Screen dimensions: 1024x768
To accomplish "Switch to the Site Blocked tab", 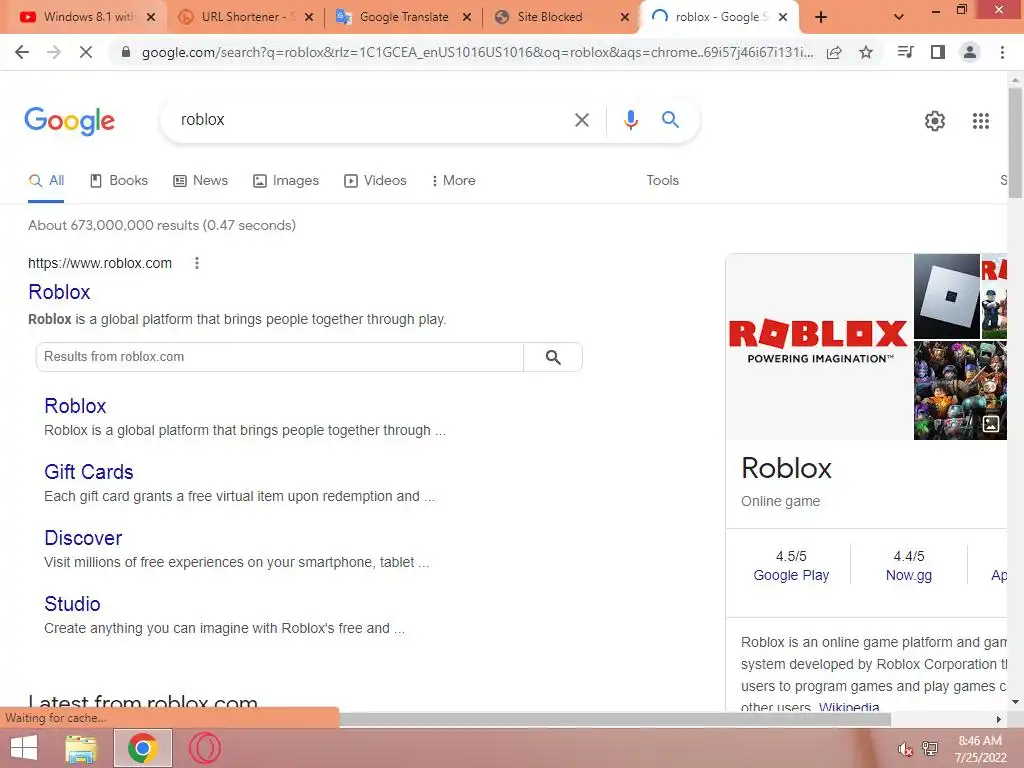I will (561, 17).
